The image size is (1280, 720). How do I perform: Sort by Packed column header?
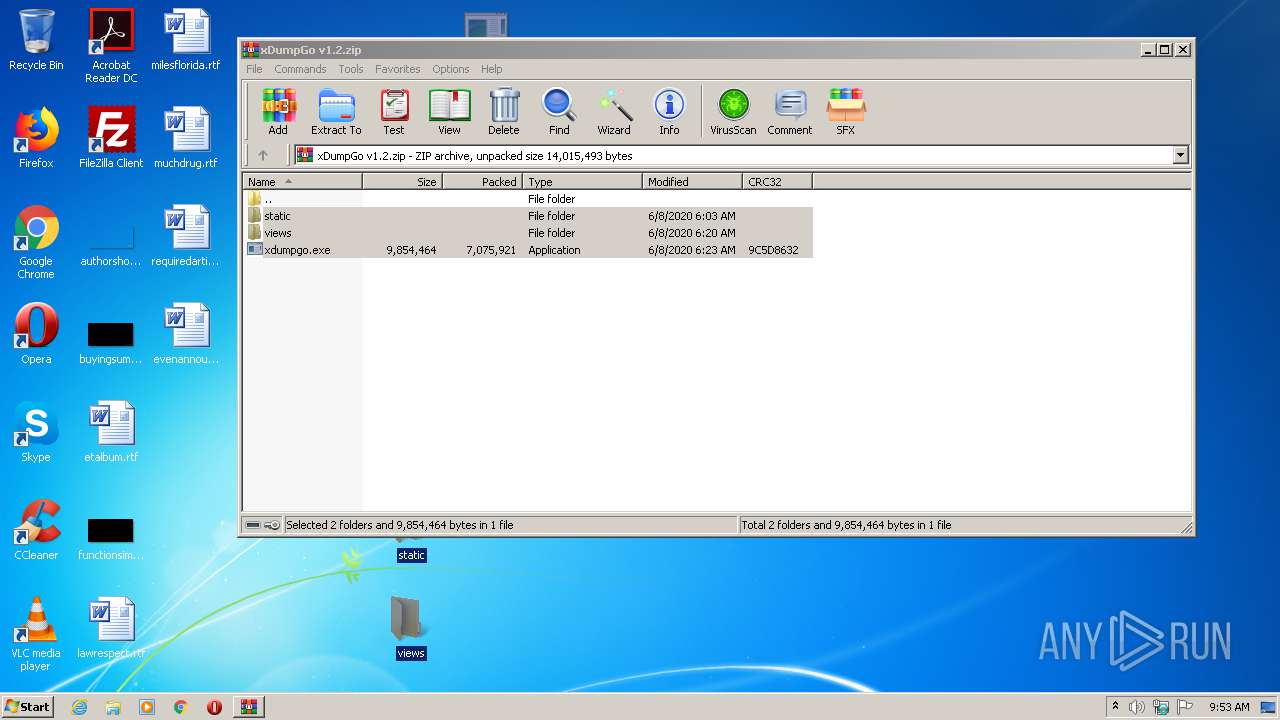point(482,182)
